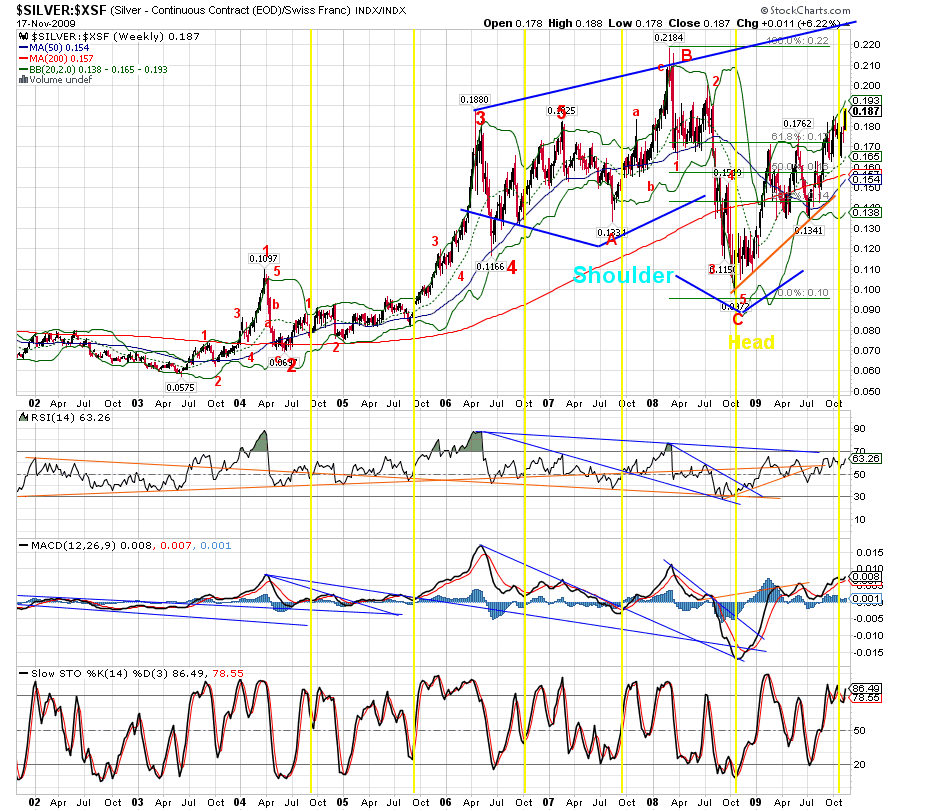
Task: Click the StockCharts.com copyright label
Action: click(806, 10)
